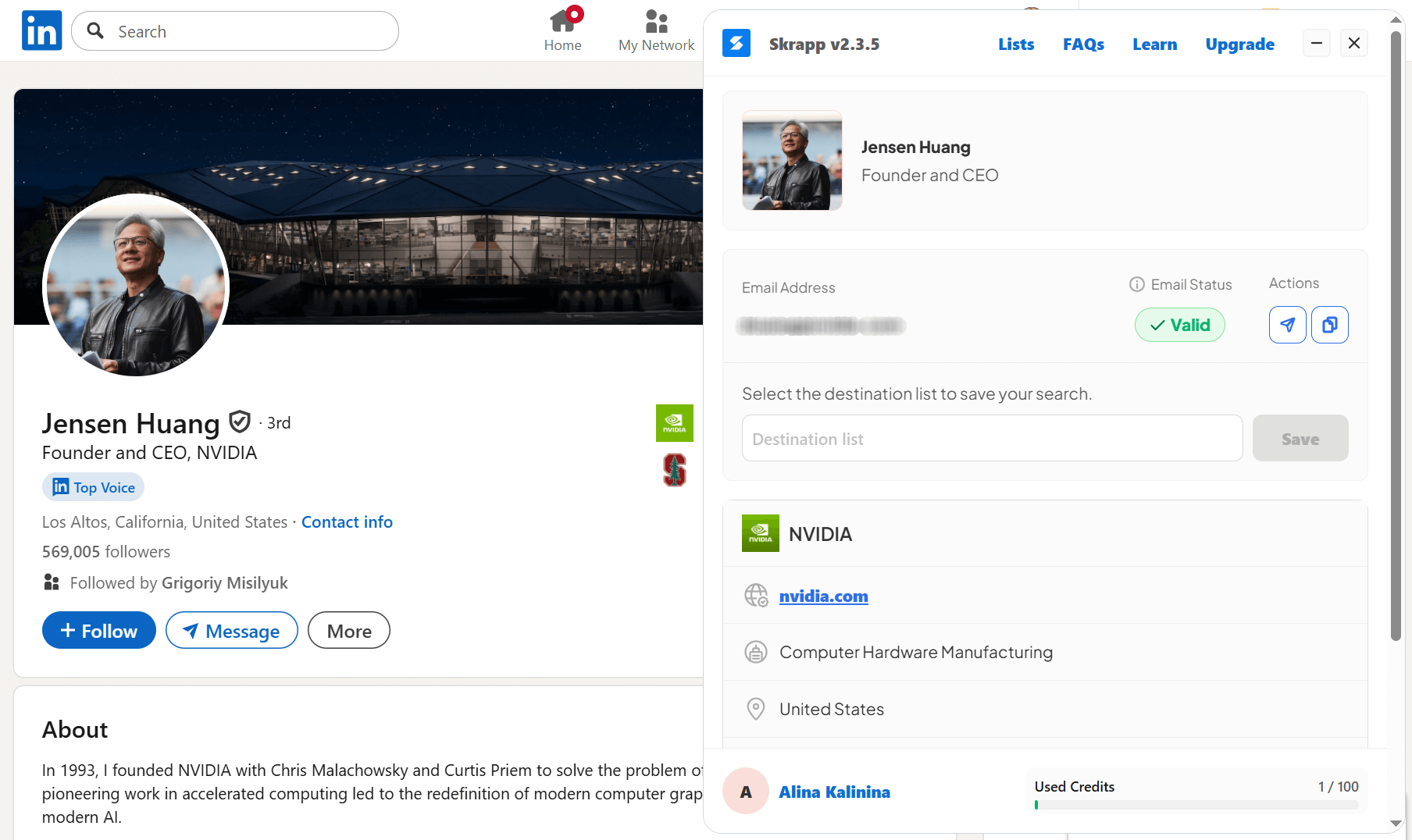
Task: Click the LinkedIn Search field
Action: [x=235, y=31]
